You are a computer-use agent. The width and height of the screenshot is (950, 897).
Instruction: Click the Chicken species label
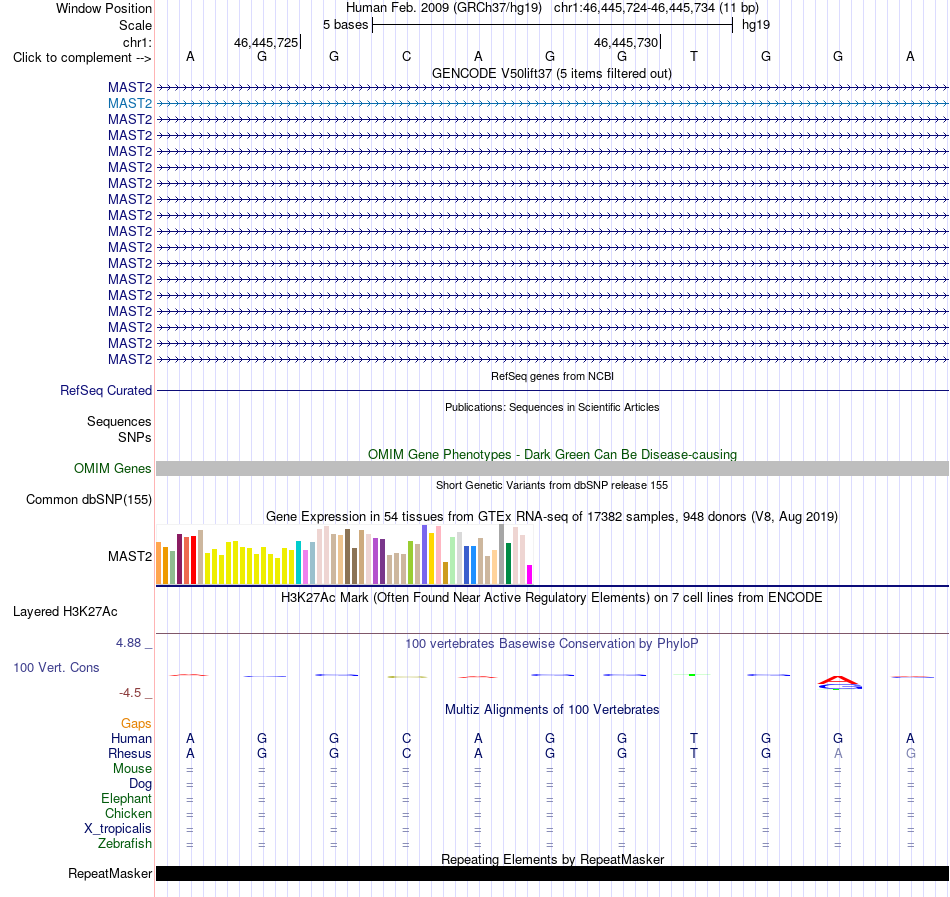click(x=128, y=813)
